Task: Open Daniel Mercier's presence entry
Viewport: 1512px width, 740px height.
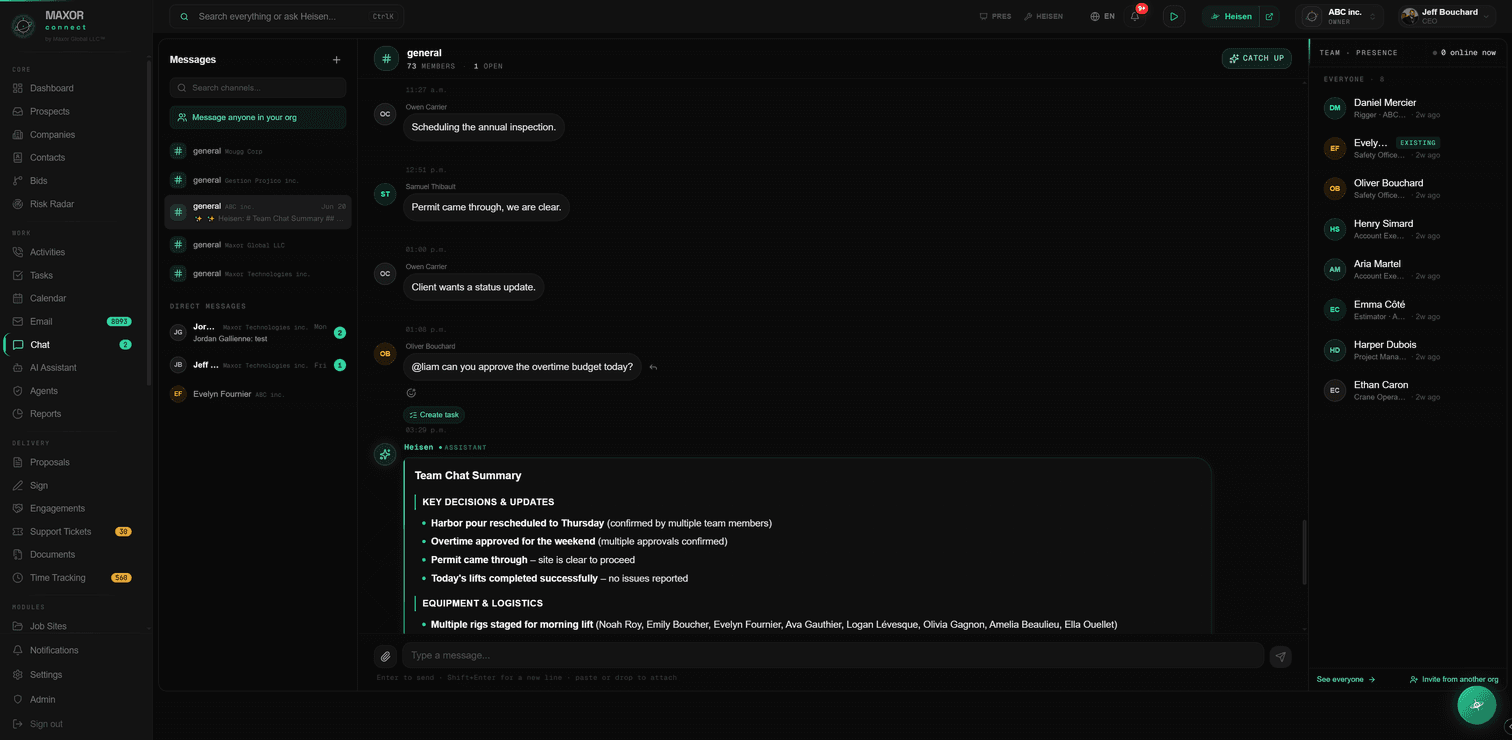Action: click(x=1409, y=108)
